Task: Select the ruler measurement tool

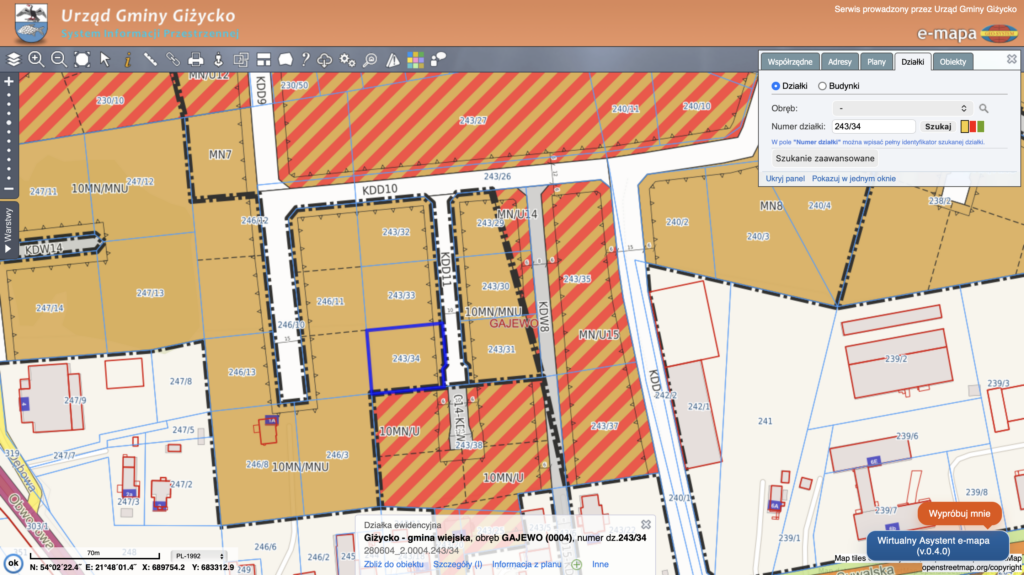Action: click(x=150, y=59)
